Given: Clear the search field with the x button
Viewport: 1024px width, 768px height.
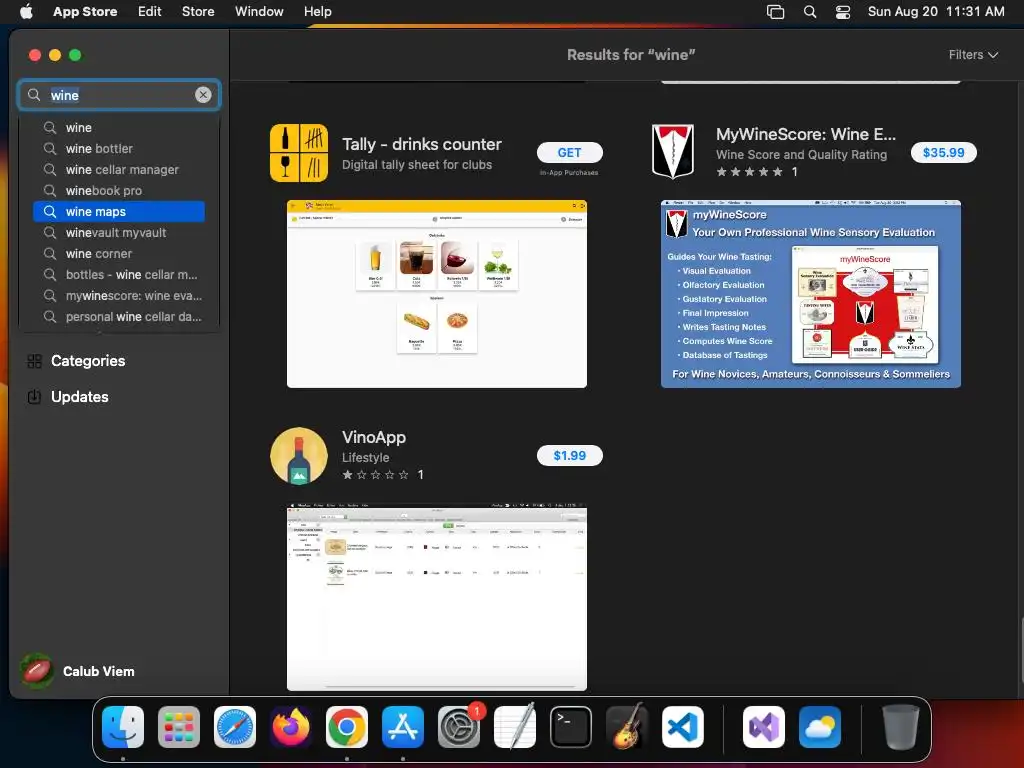Looking at the screenshot, I should 203,95.
